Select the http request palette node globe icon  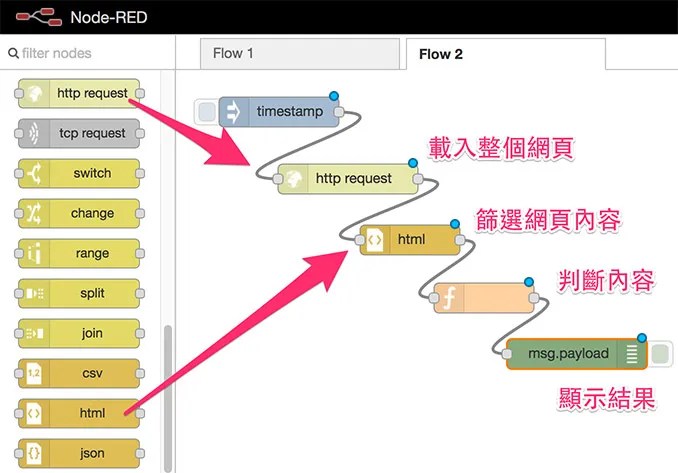pos(34,93)
